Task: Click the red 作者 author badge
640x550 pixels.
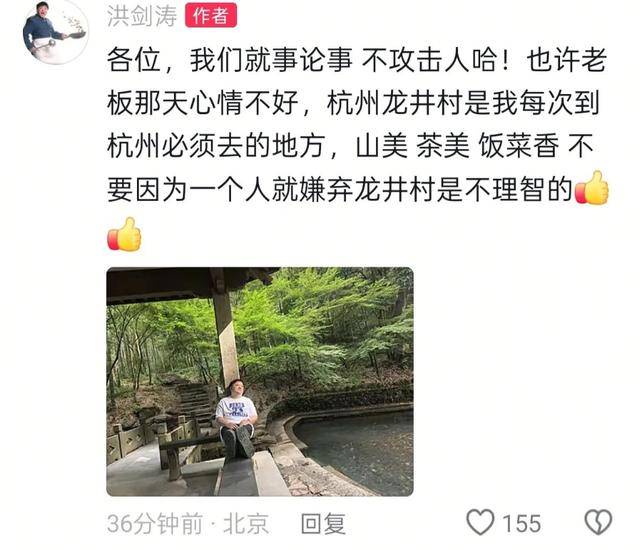Action: pos(211,16)
